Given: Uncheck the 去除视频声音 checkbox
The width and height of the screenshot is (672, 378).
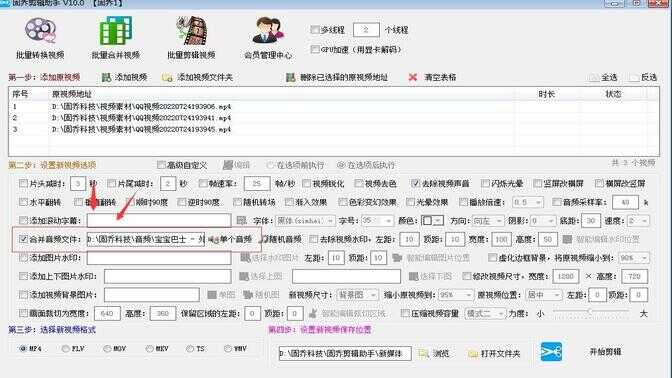Looking at the screenshot, I should pos(414,183).
